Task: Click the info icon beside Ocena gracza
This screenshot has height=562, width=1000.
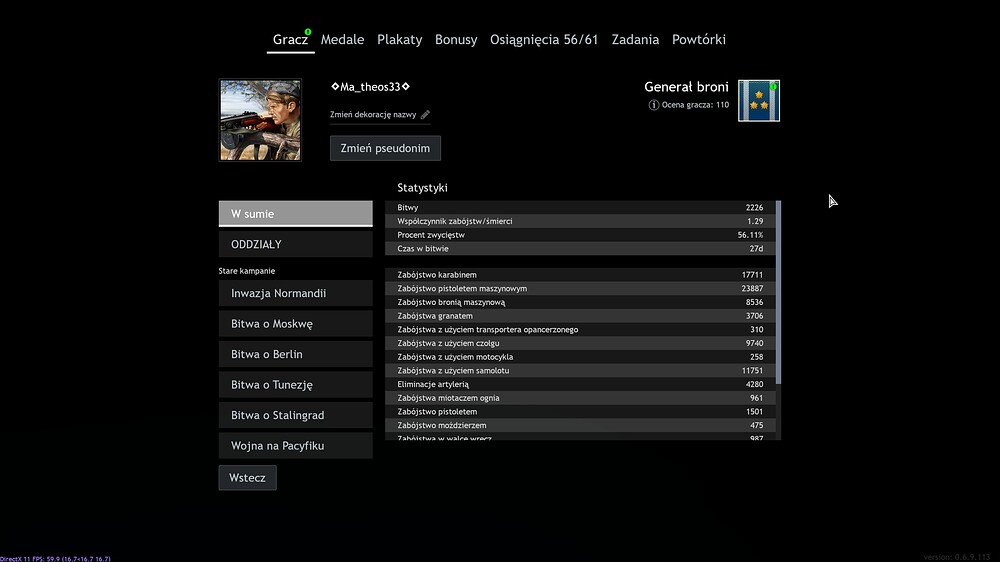Action: point(654,105)
